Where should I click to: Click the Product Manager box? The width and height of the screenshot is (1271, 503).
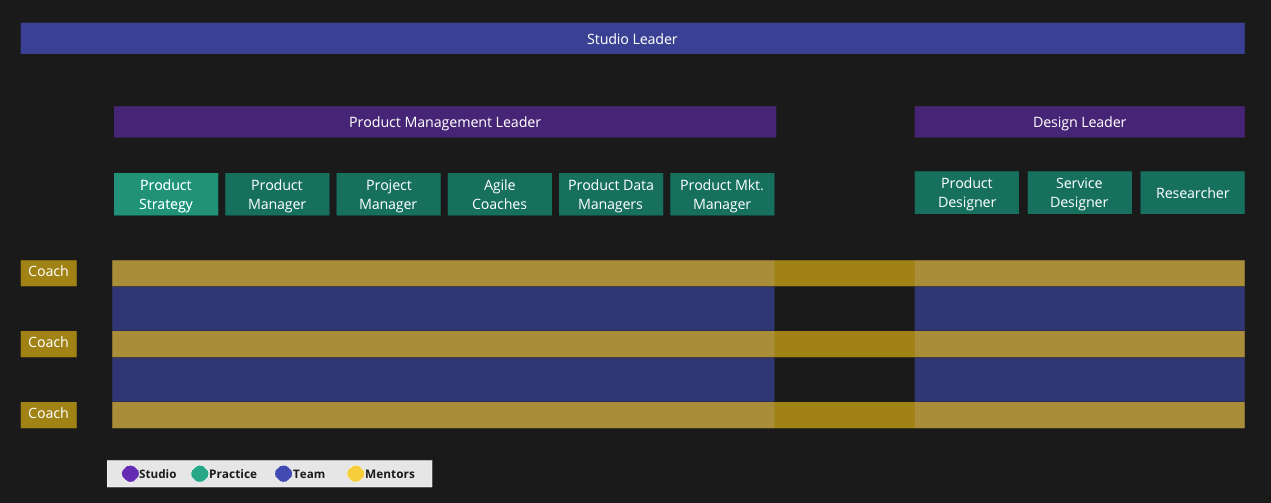(x=277, y=195)
